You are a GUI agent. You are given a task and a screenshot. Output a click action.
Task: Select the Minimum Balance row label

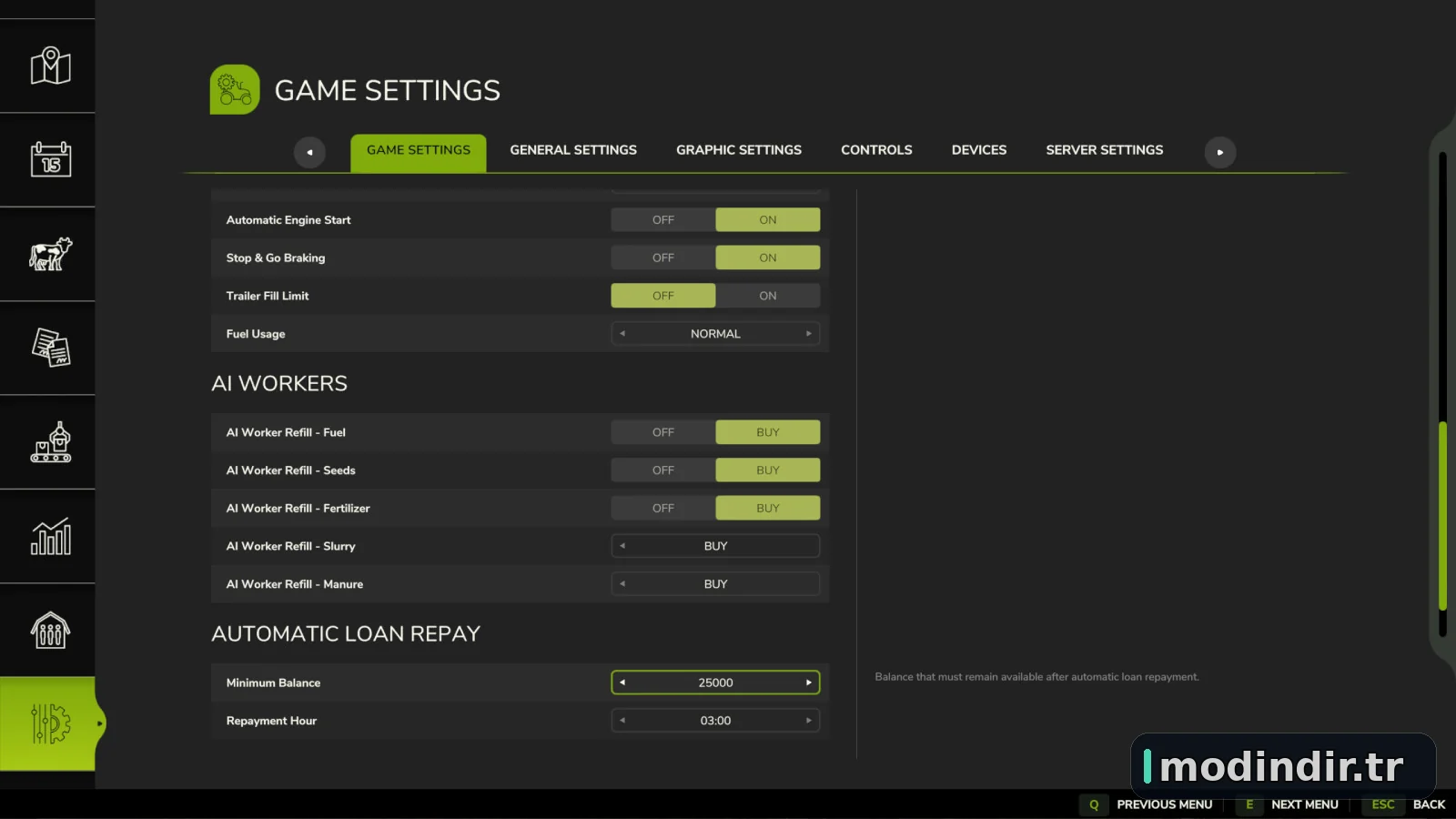(273, 682)
